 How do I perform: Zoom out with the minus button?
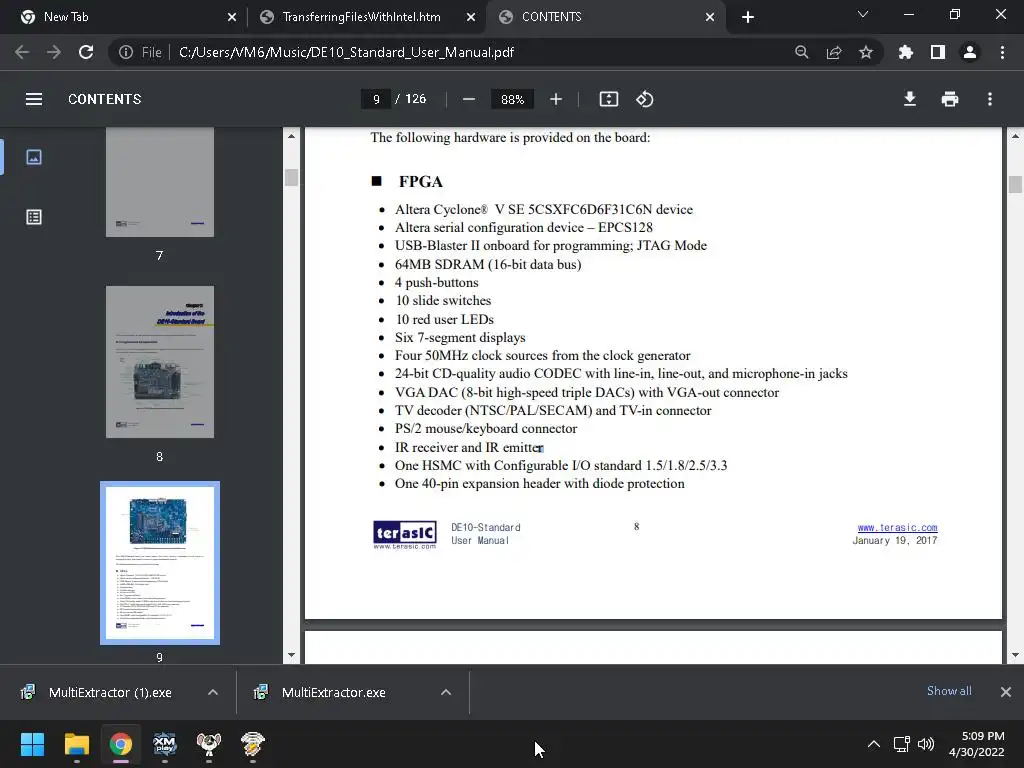pyautogui.click(x=469, y=99)
